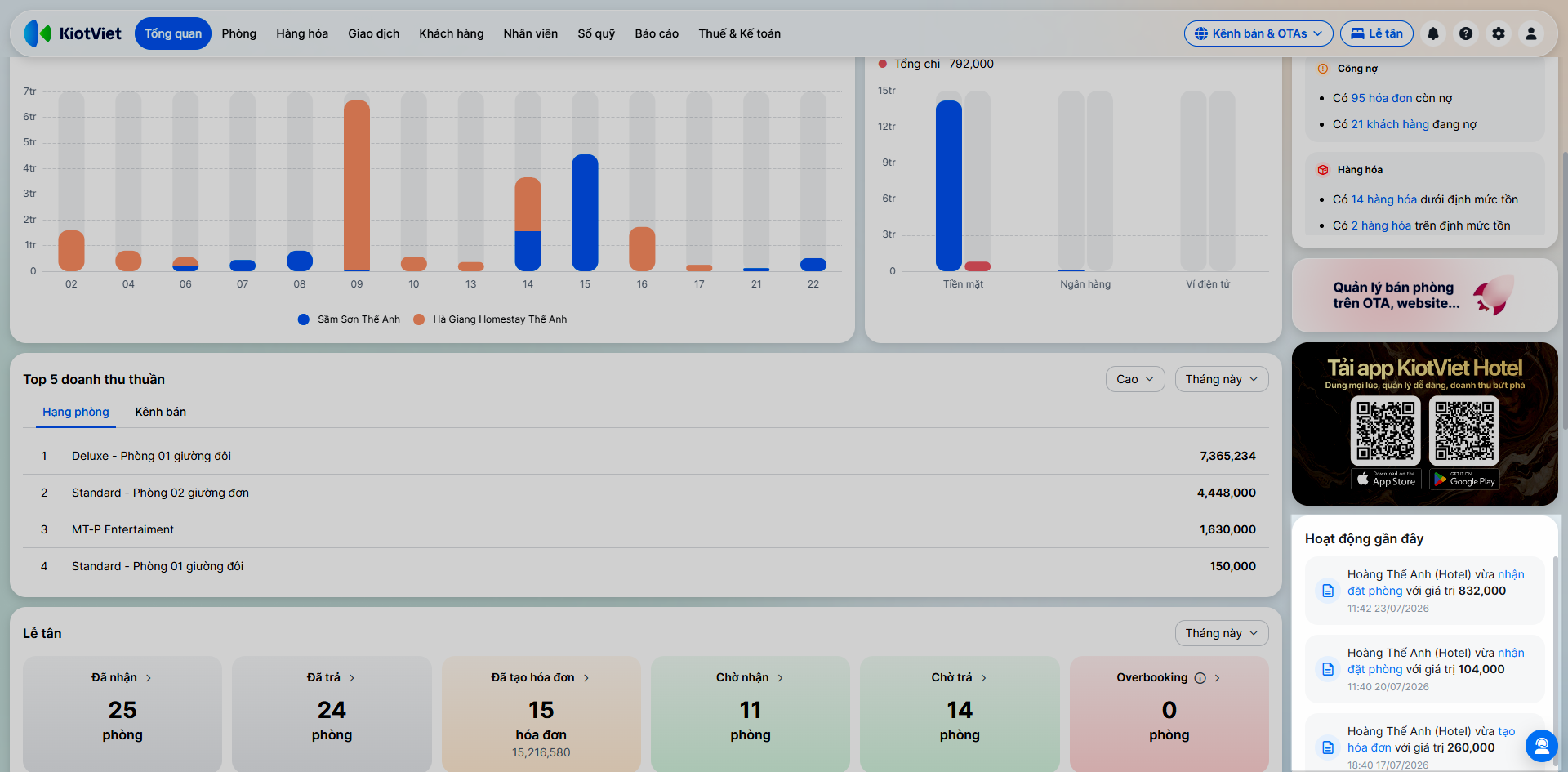1568x772 pixels.
Task: Open Tháng này dropdown in Lễ tân section
Action: [1222, 633]
